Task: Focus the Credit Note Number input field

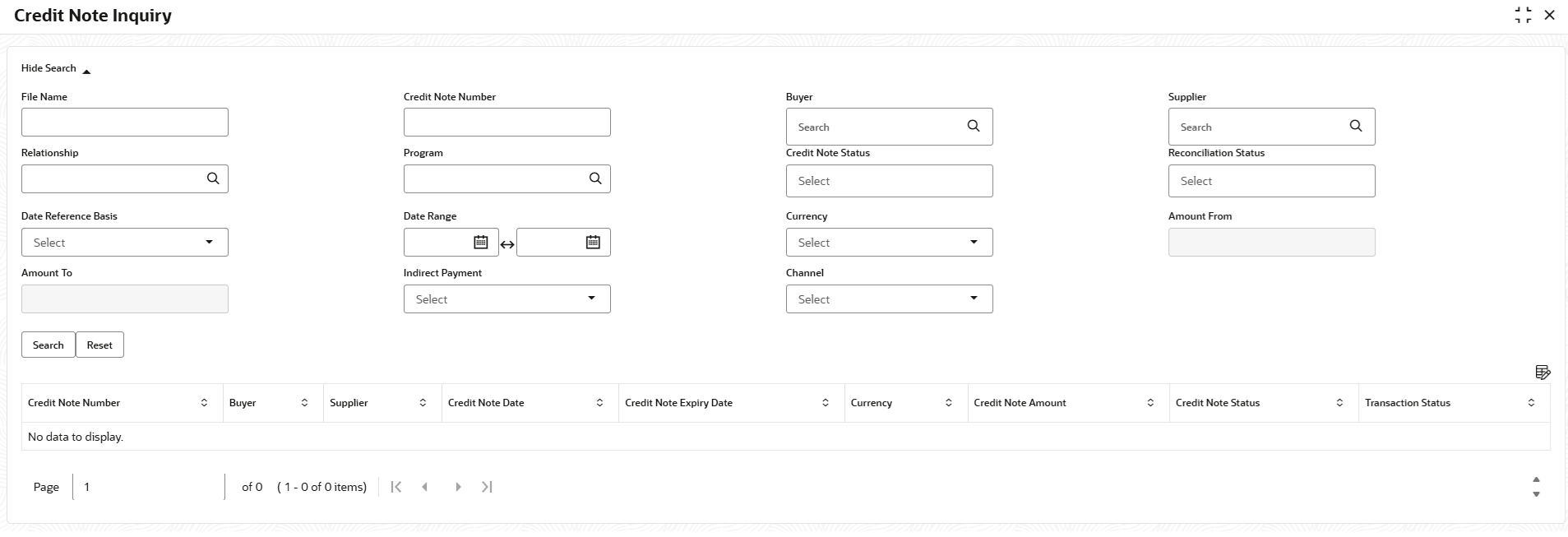Action: 507,123
